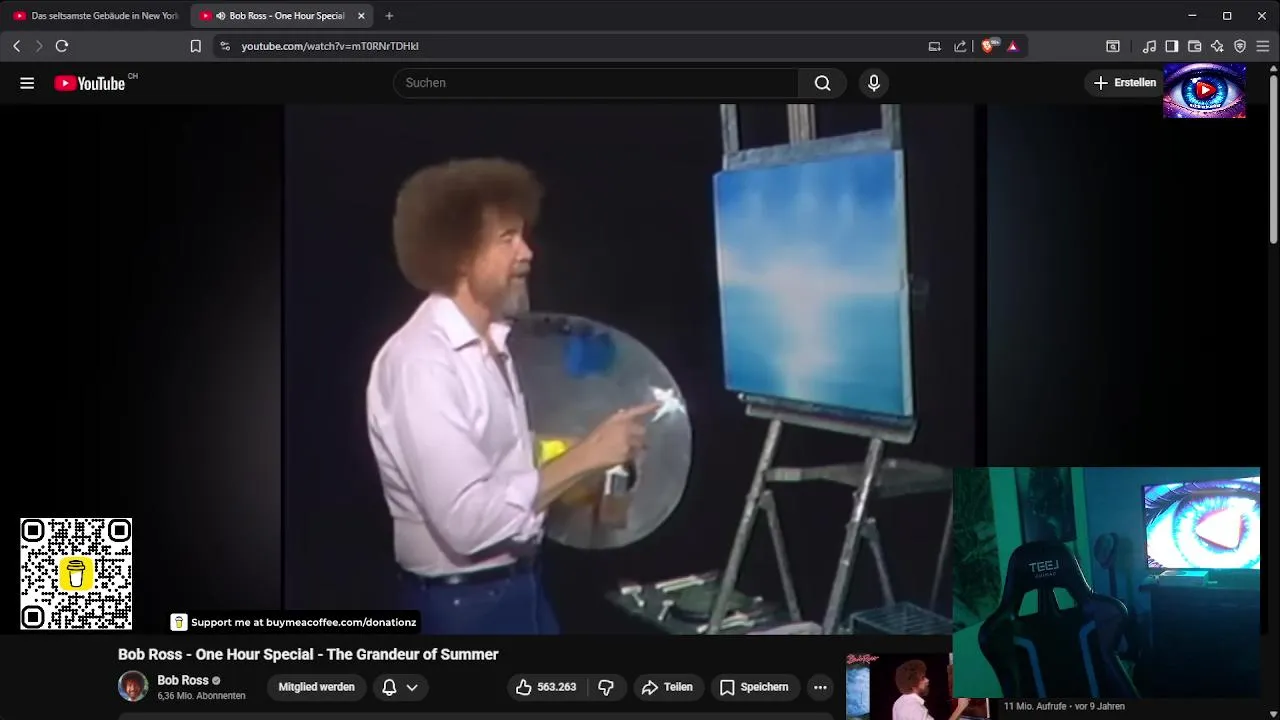This screenshot has height=720, width=1280.
Task: Start voice search with microphone icon
Action: (x=874, y=83)
